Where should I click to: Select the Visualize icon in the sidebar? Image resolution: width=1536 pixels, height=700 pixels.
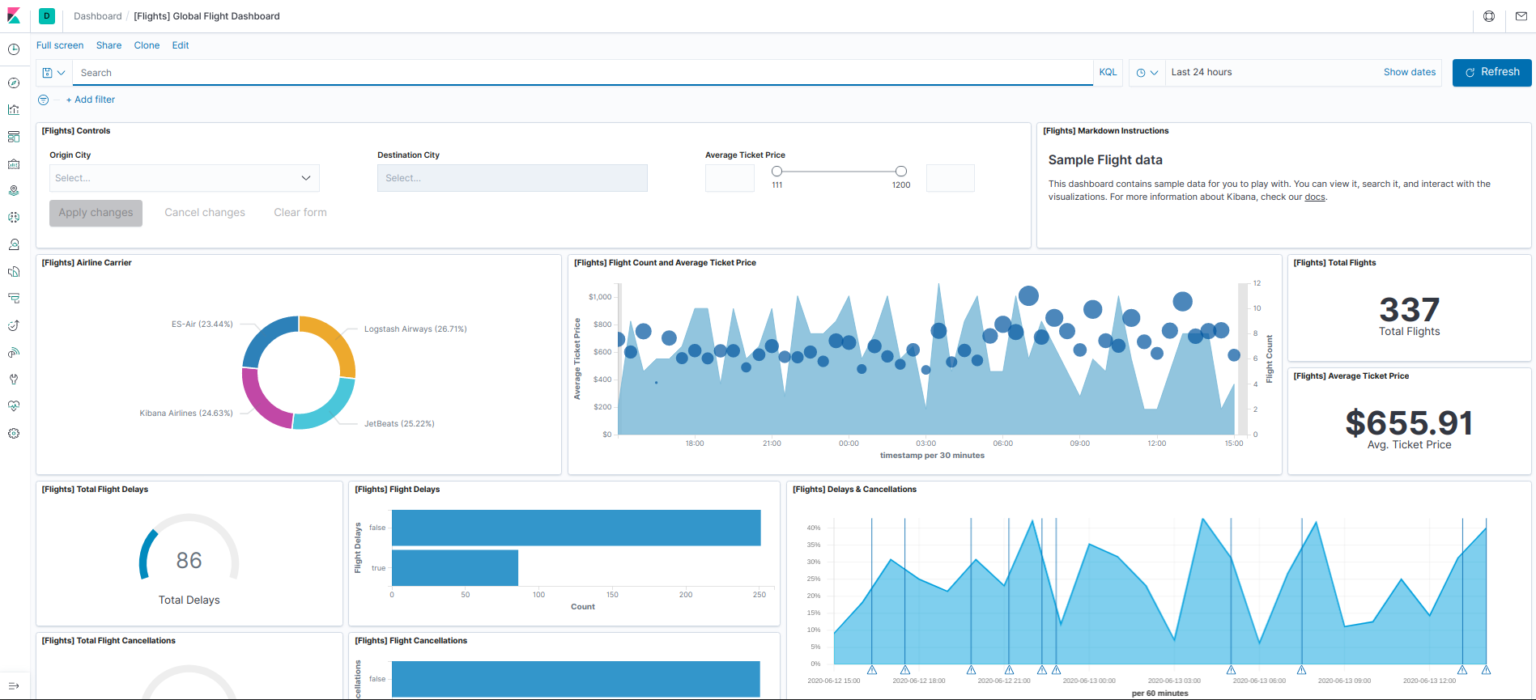14,110
